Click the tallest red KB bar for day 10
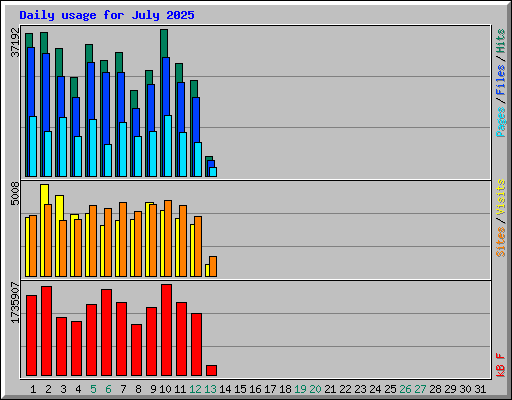 click(x=166, y=330)
